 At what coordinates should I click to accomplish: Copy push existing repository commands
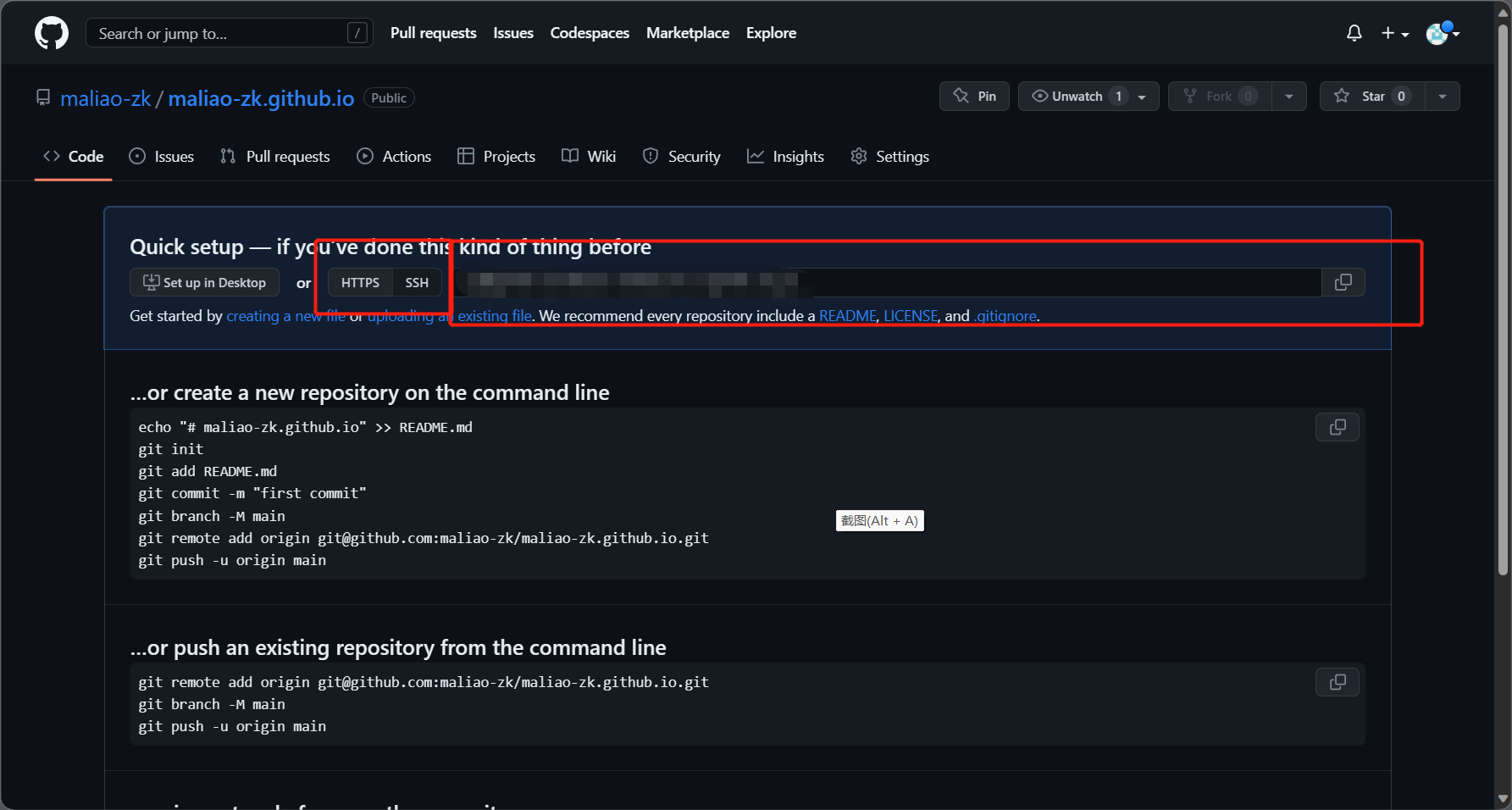(x=1338, y=682)
